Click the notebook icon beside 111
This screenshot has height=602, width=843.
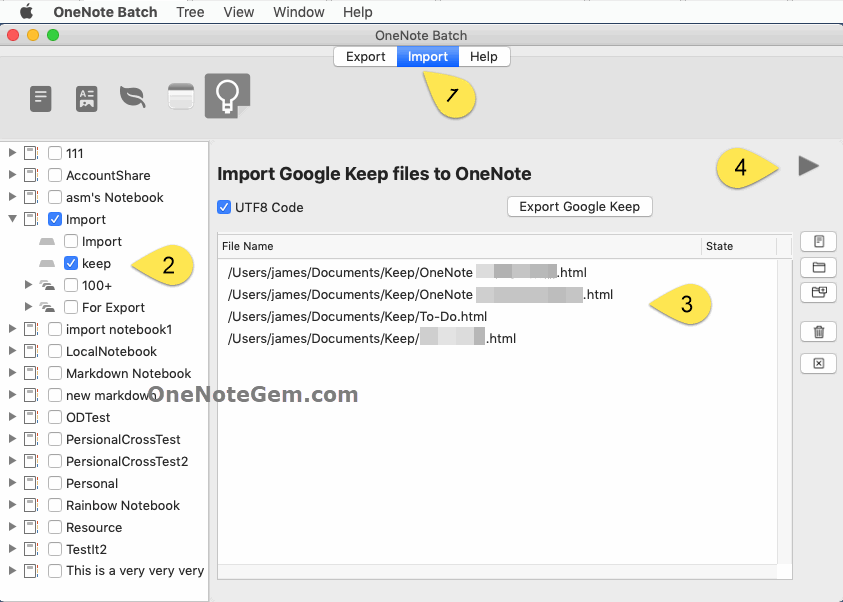point(31,153)
